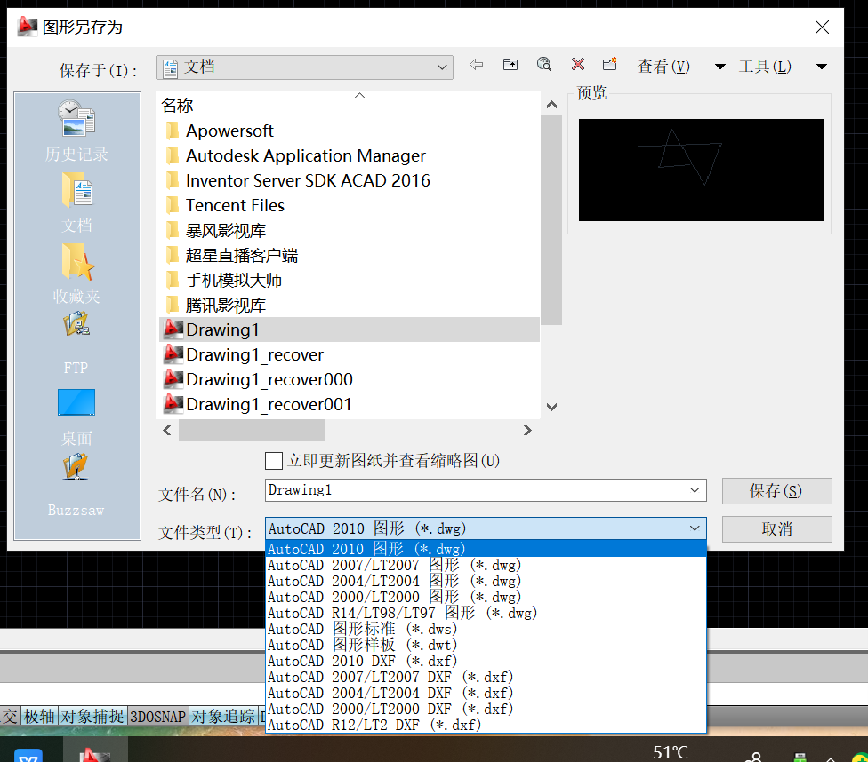
Task: Expand the 工具(L) tools dropdown arrow
Action: point(822,66)
